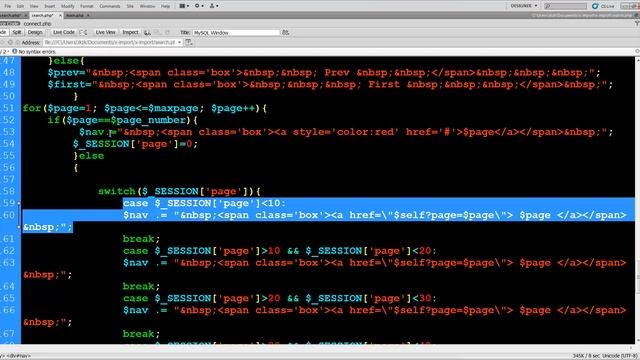640x360 pixels.
Task: Open the Site menu
Action: [x=130, y=6]
